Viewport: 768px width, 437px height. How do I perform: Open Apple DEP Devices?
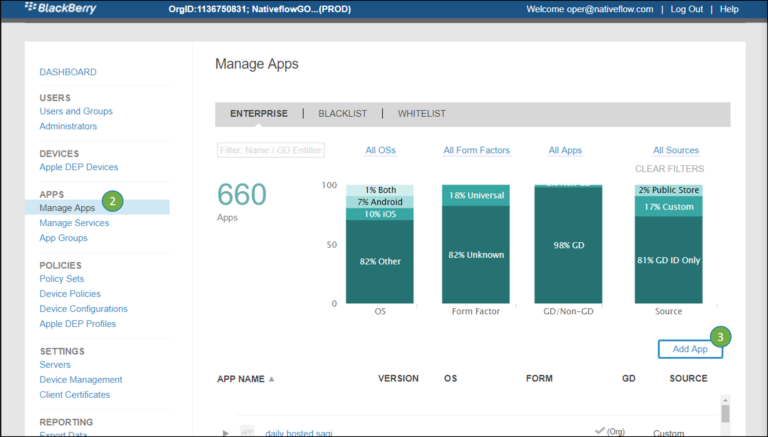[79, 167]
